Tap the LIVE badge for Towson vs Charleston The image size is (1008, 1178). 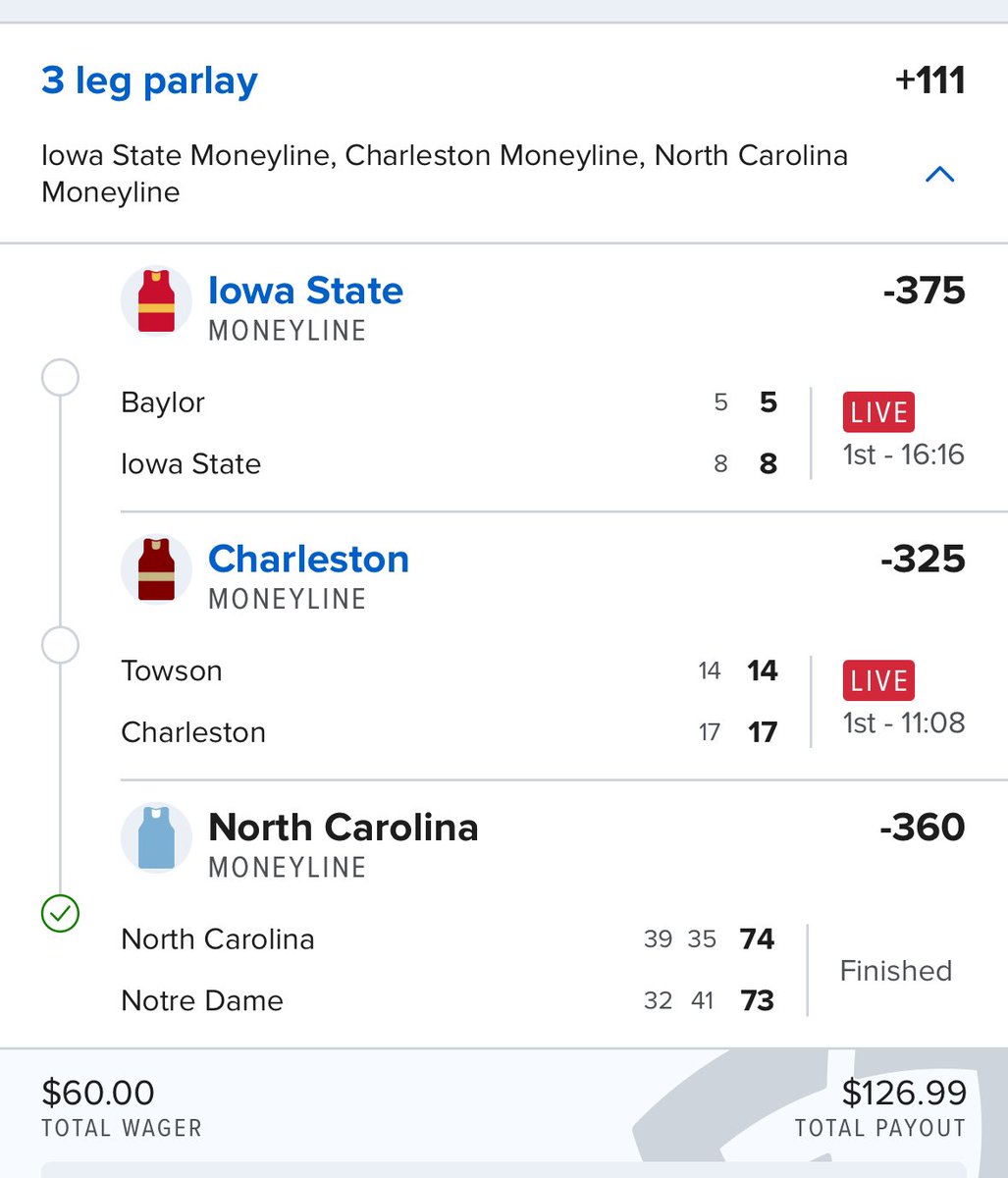pyautogui.click(x=878, y=680)
